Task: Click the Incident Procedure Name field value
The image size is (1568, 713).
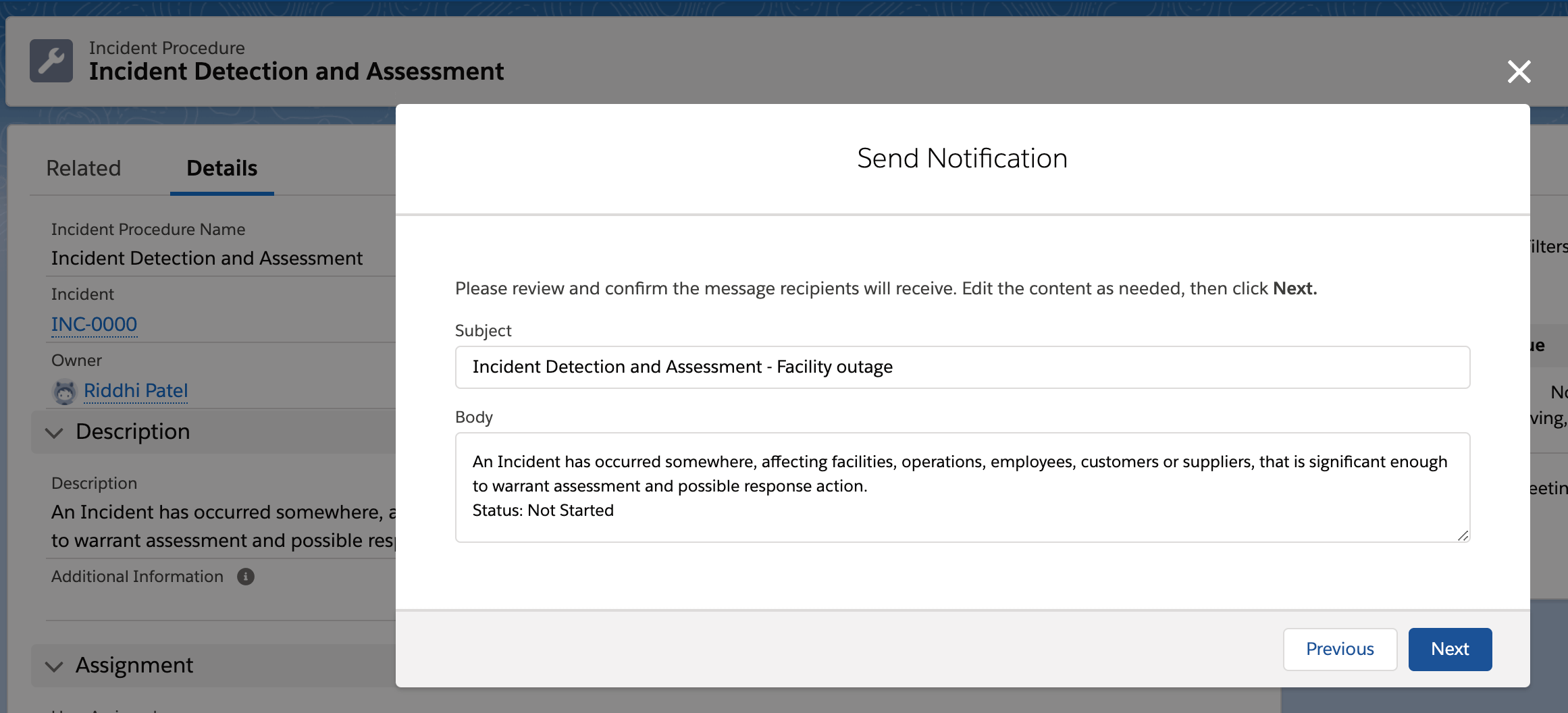Action: [207, 259]
